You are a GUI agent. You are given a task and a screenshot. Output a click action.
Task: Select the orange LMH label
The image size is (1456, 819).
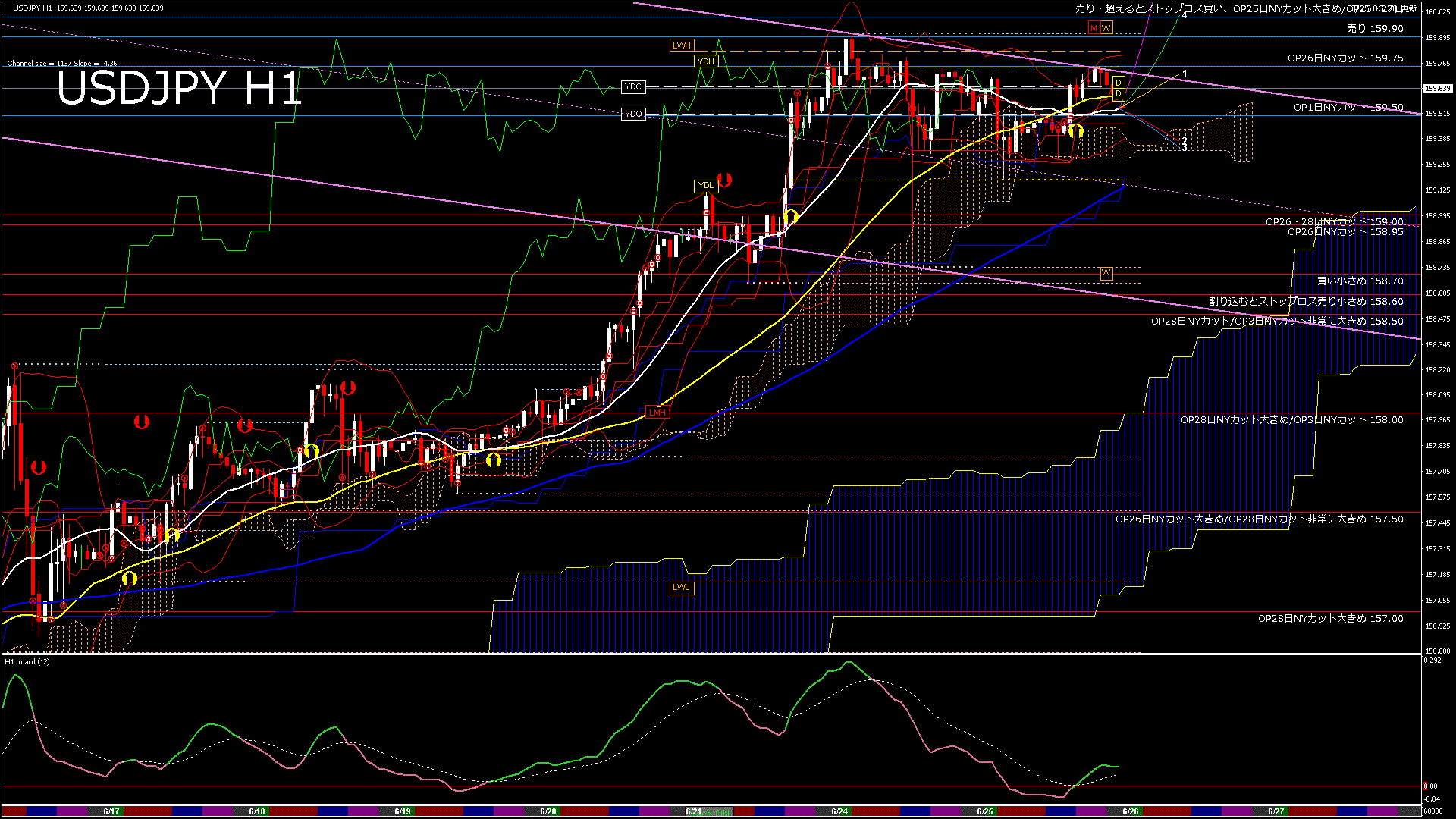[657, 413]
